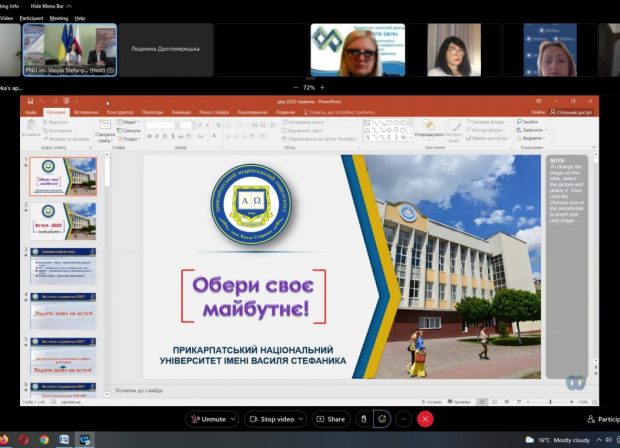This screenshot has width=620, height=448.
Task: Open the Help menu
Action: click(x=80, y=18)
